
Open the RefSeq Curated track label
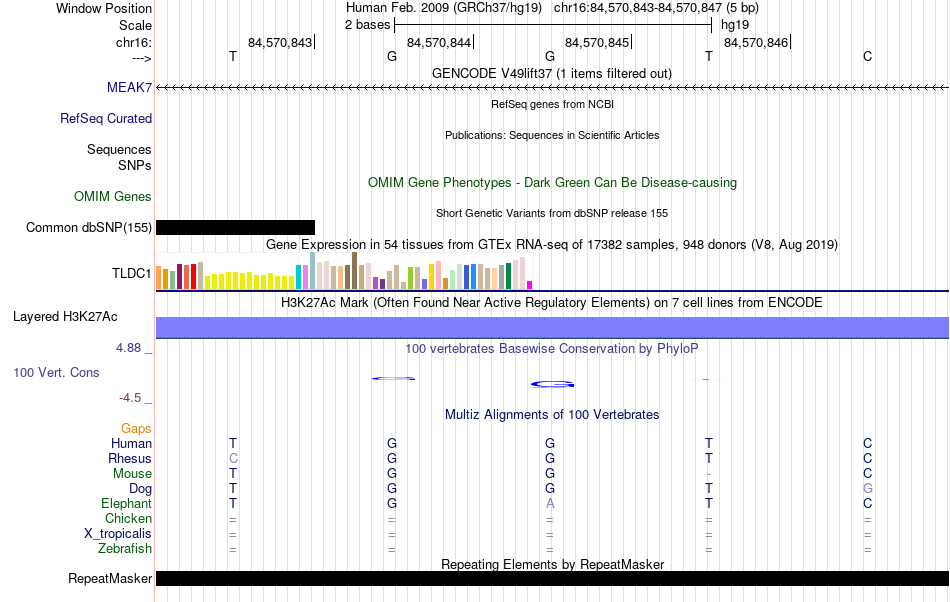105,118
